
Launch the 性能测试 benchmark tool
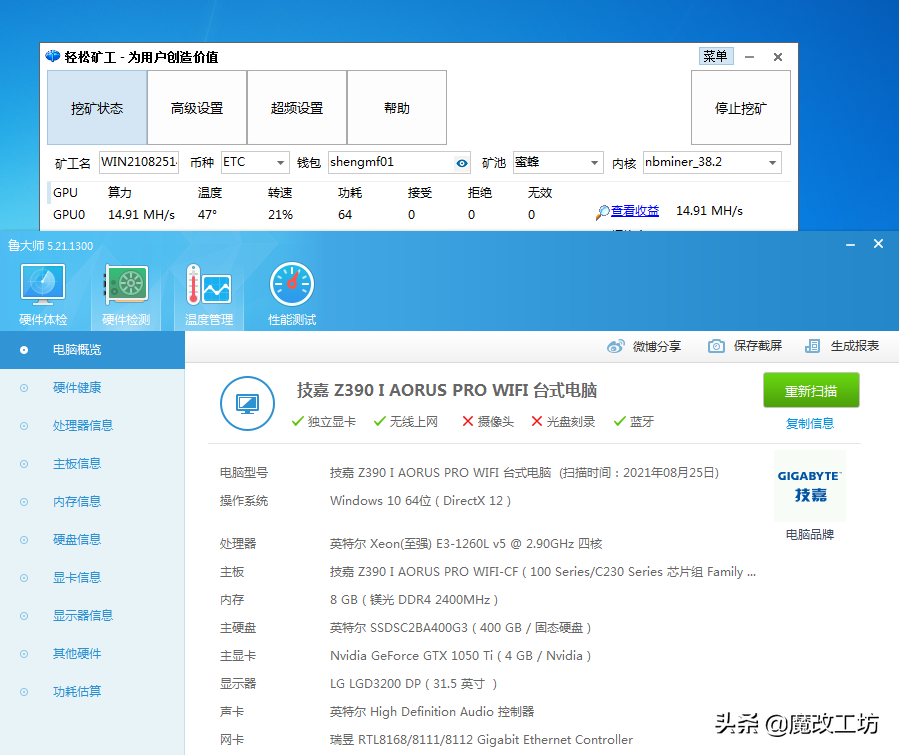click(291, 290)
